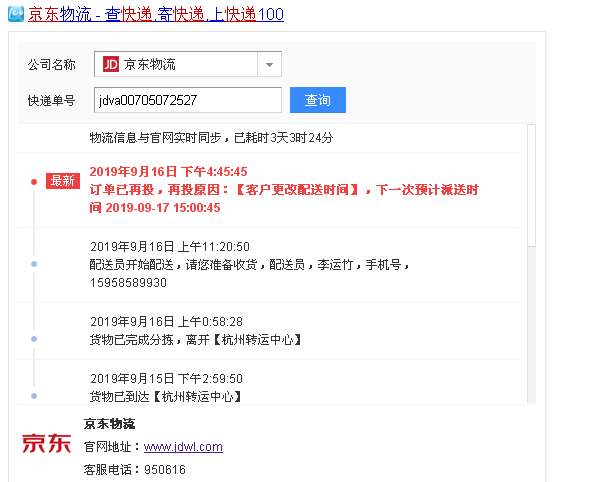
Task: Click timestamp '2019年9月16日 上午0:58:28'
Action: (x=166, y=322)
